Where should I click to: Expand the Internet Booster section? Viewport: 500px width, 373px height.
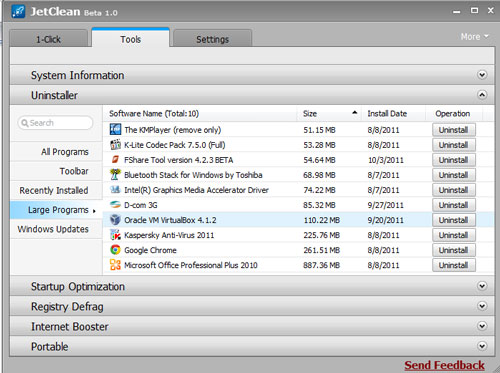pos(482,326)
